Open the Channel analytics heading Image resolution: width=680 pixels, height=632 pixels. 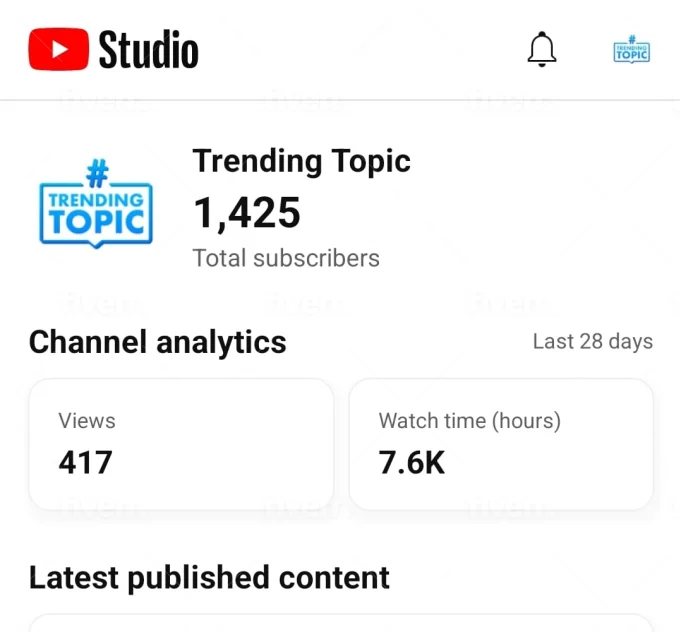tap(158, 342)
